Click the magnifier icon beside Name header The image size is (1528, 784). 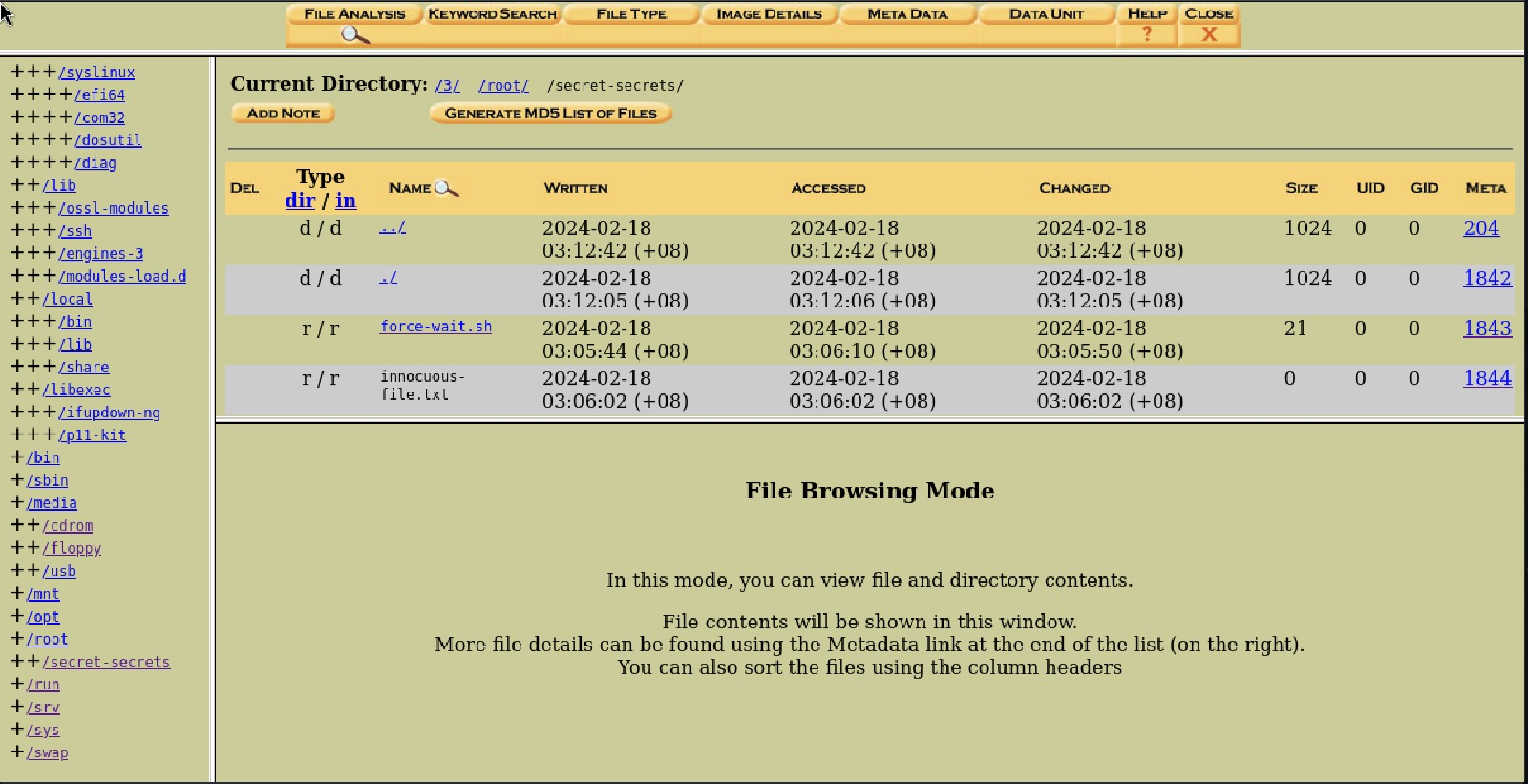click(x=446, y=189)
